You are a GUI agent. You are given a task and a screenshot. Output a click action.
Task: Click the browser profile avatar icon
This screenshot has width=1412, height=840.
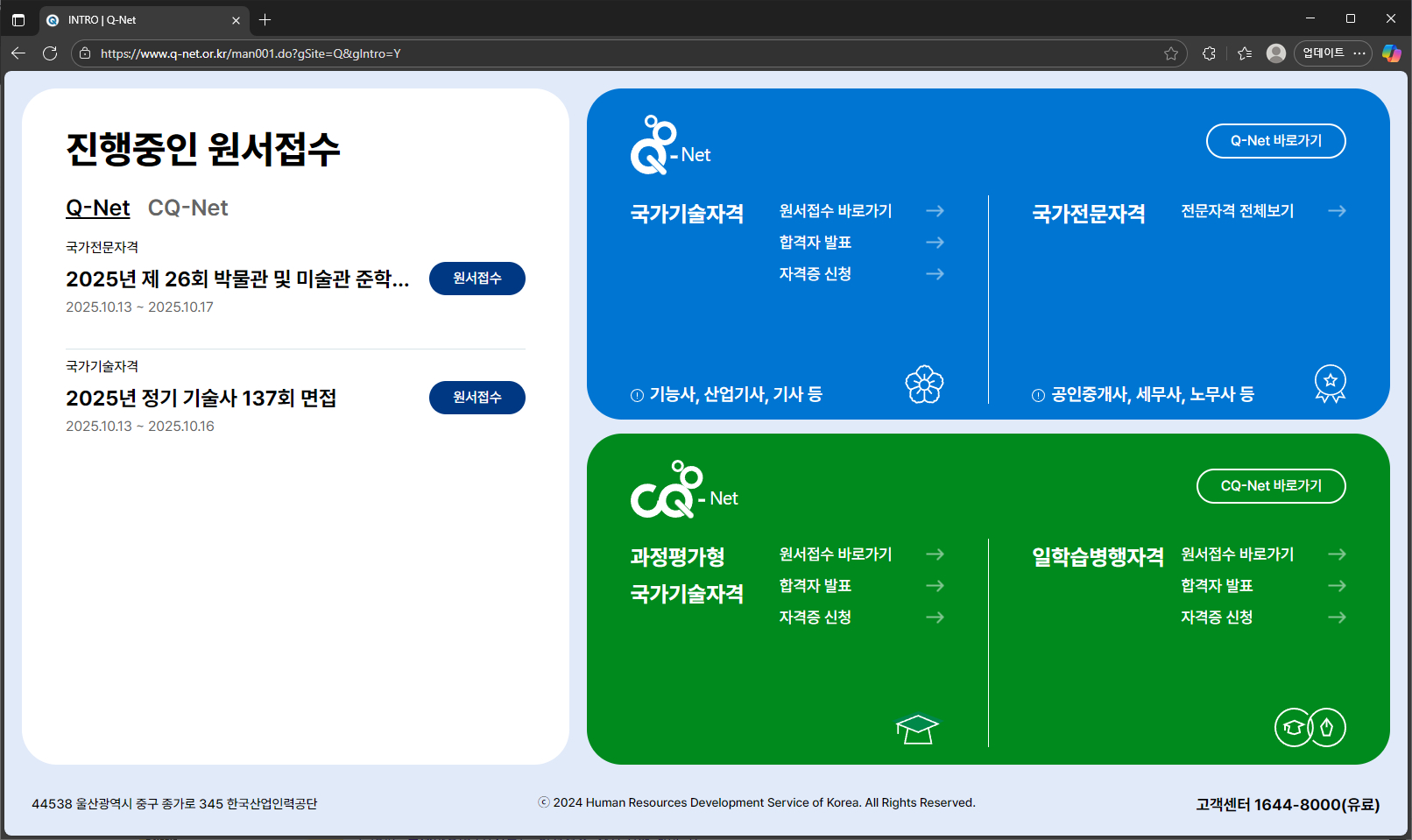[x=1275, y=53]
